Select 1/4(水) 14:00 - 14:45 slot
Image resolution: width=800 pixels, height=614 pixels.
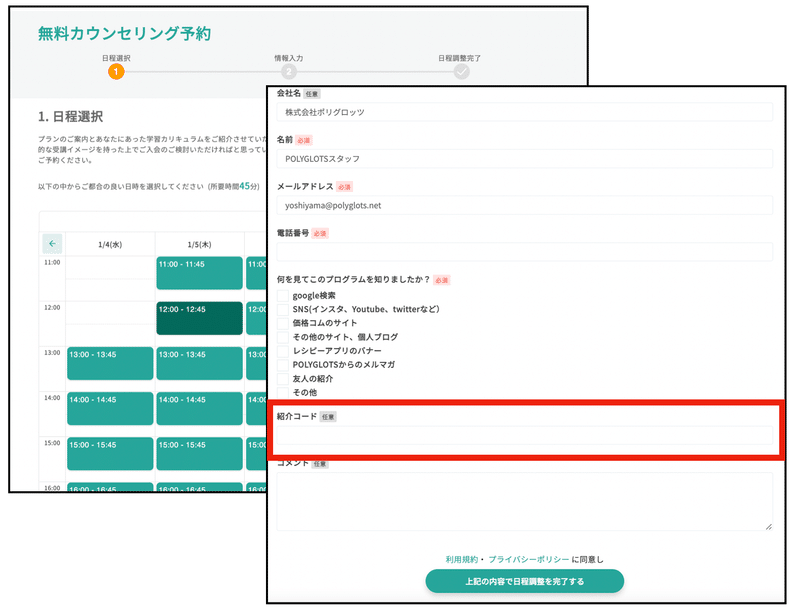click(110, 408)
